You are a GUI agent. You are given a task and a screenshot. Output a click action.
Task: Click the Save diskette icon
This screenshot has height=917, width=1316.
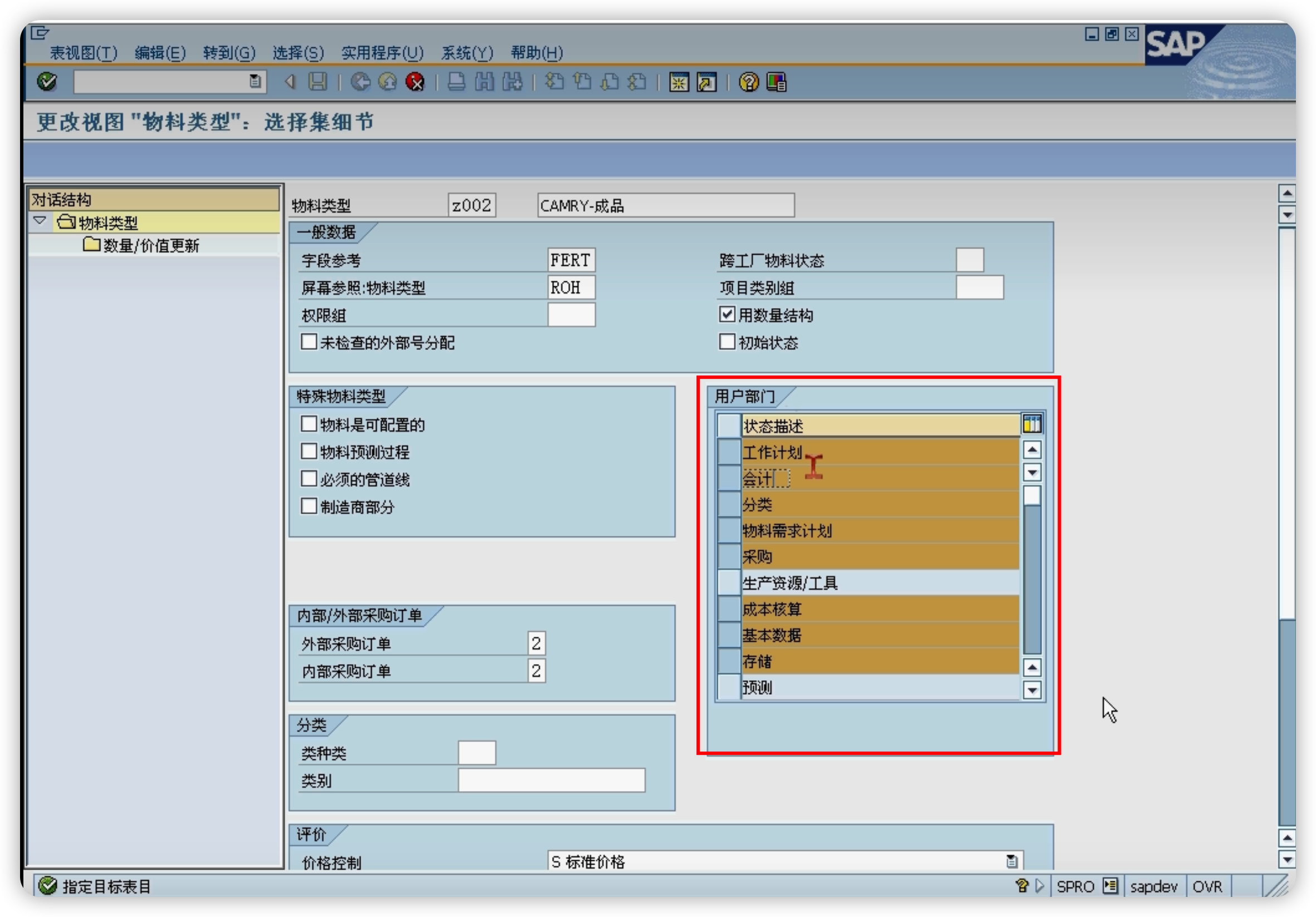(318, 82)
